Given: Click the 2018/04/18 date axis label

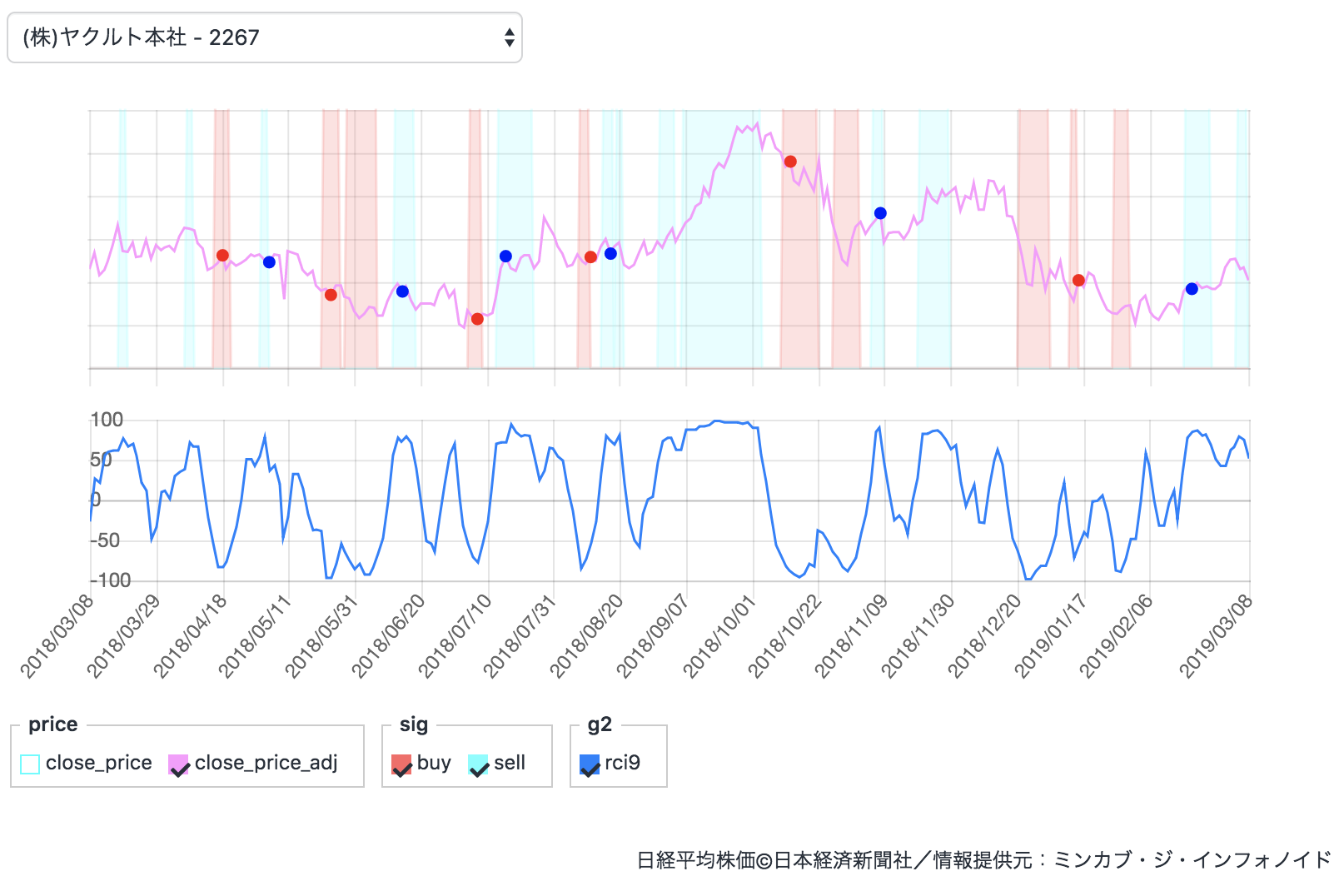Looking at the screenshot, I should point(190,638).
